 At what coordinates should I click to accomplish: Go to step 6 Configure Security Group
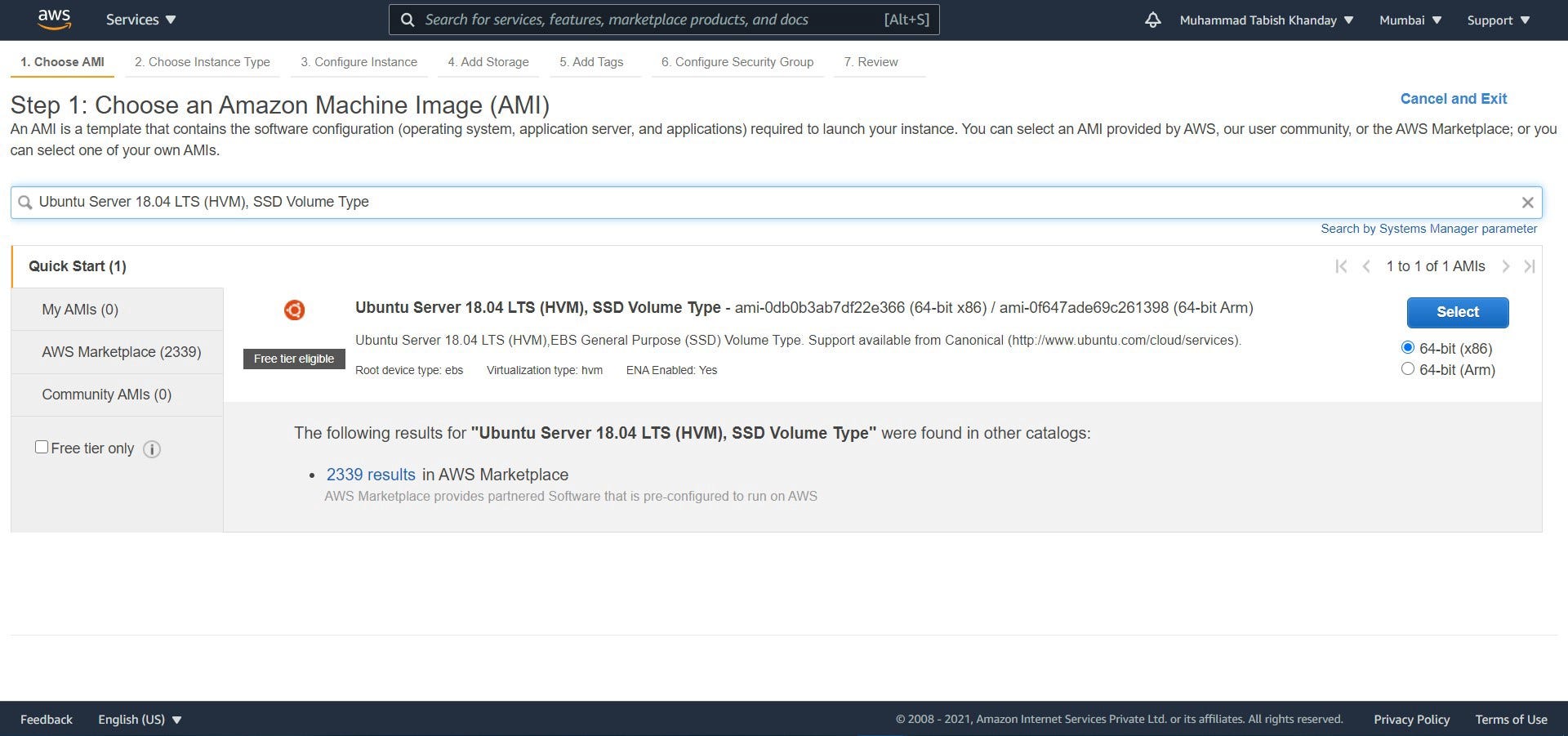point(737,62)
